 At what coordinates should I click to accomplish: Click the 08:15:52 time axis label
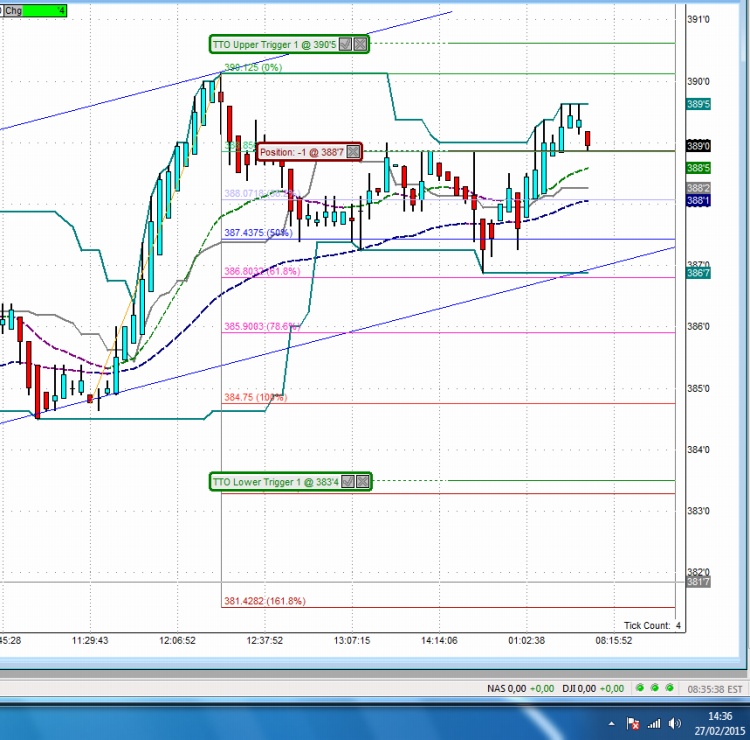tap(614, 640)
